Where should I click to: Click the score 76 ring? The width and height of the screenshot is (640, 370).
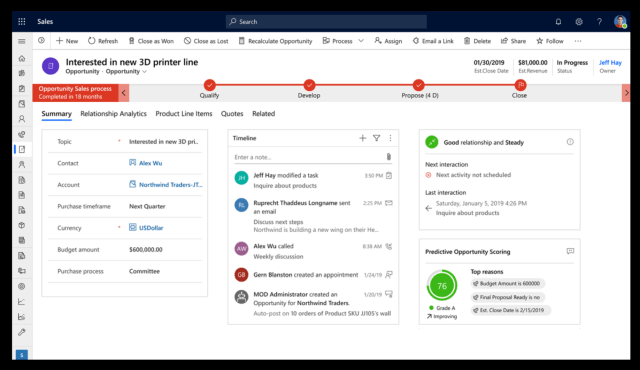click(x=442, y=286)
